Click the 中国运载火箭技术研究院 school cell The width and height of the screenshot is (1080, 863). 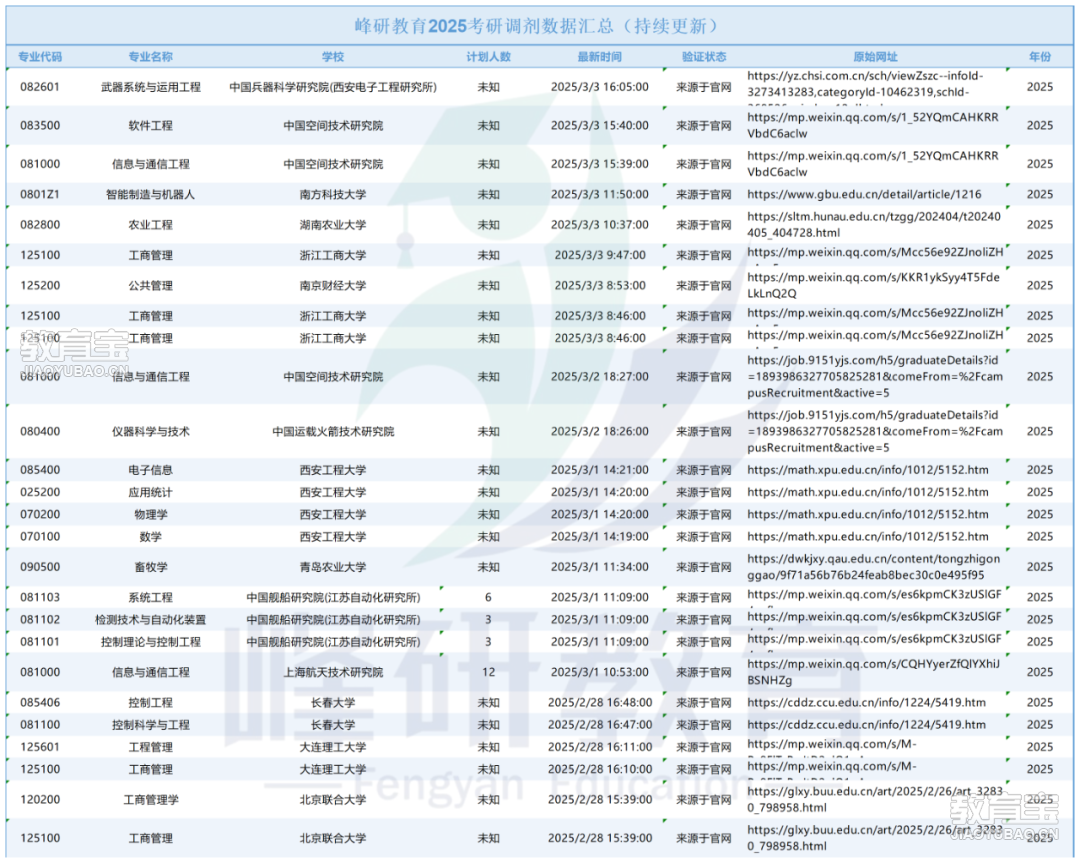coord(333,431)
